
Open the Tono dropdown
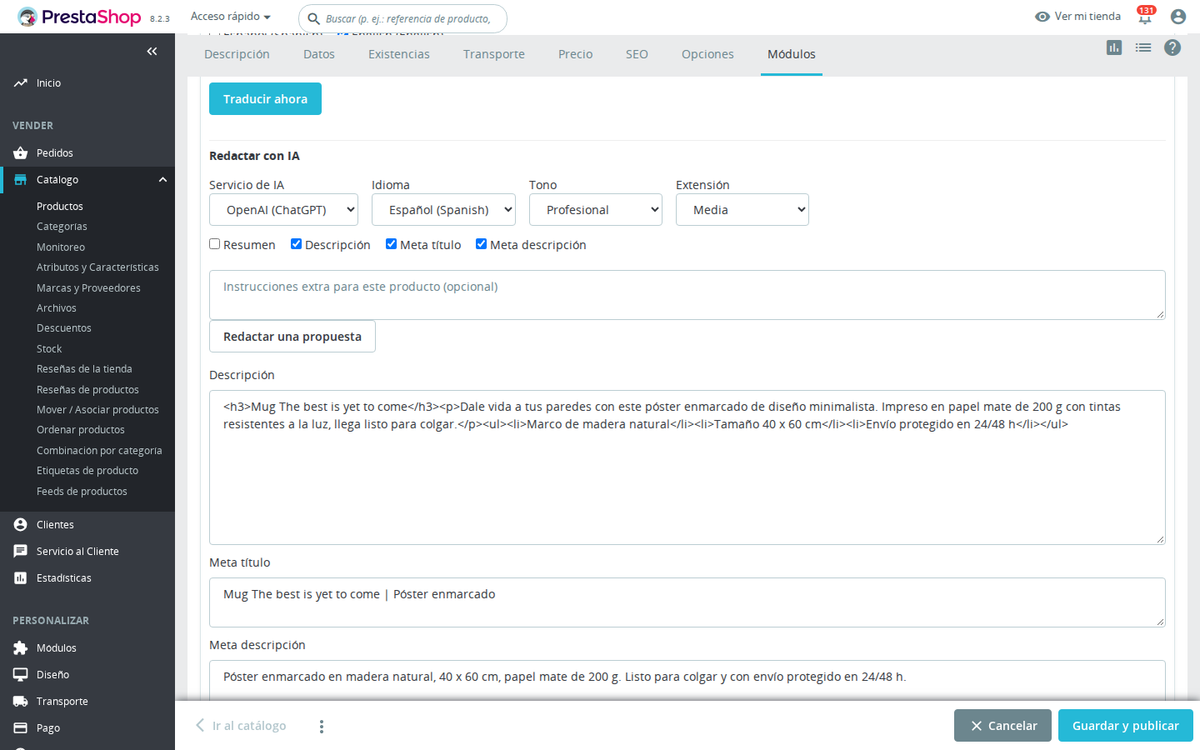click(x=595, y=210)
